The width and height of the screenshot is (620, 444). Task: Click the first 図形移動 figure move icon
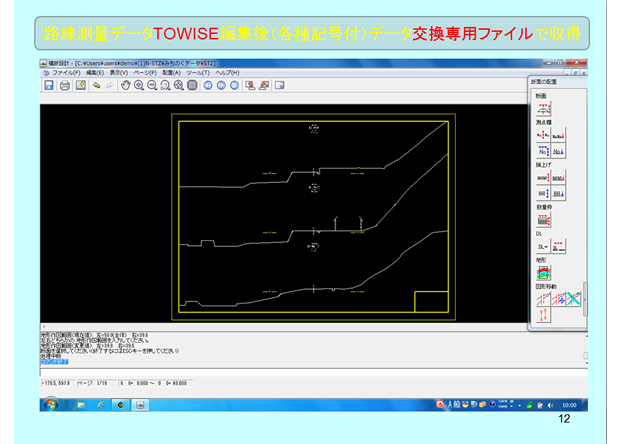(543, 299)
